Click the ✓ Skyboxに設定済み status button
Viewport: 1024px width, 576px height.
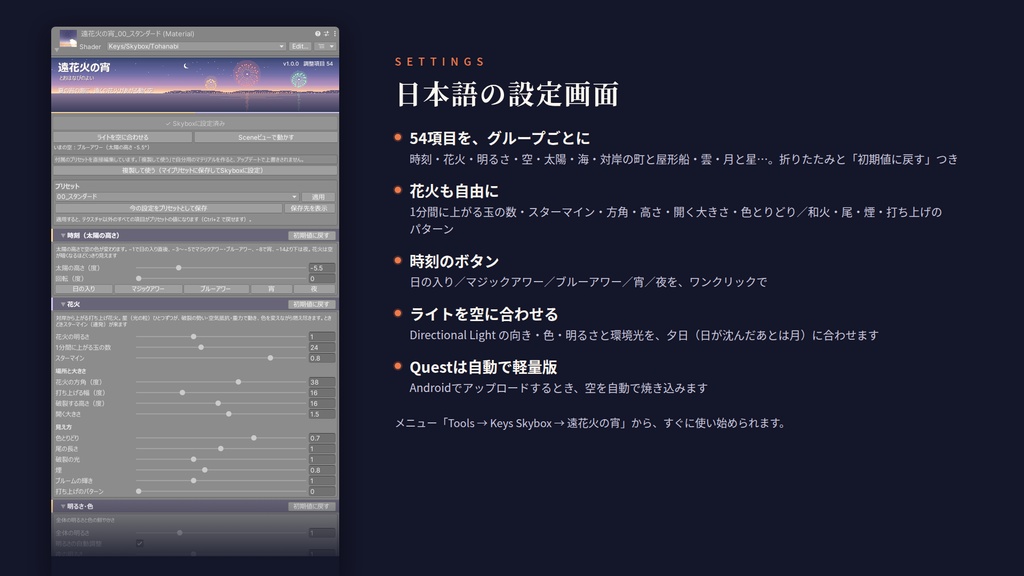[195, 123]
